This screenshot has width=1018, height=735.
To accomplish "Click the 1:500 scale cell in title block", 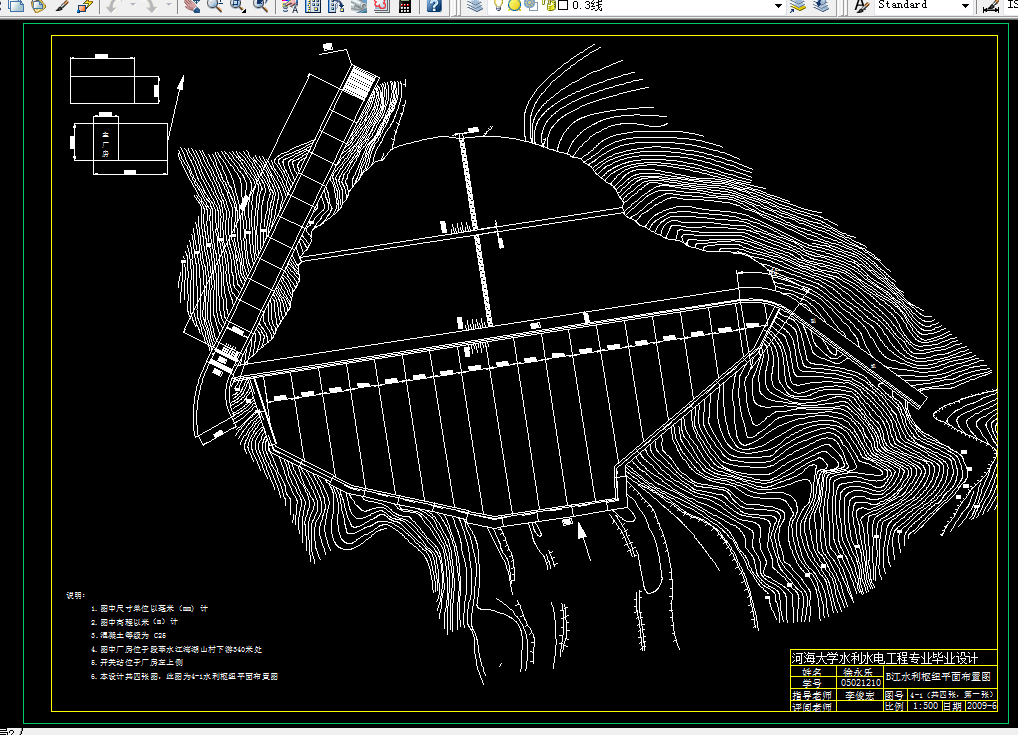I will [x=924, y=706].
